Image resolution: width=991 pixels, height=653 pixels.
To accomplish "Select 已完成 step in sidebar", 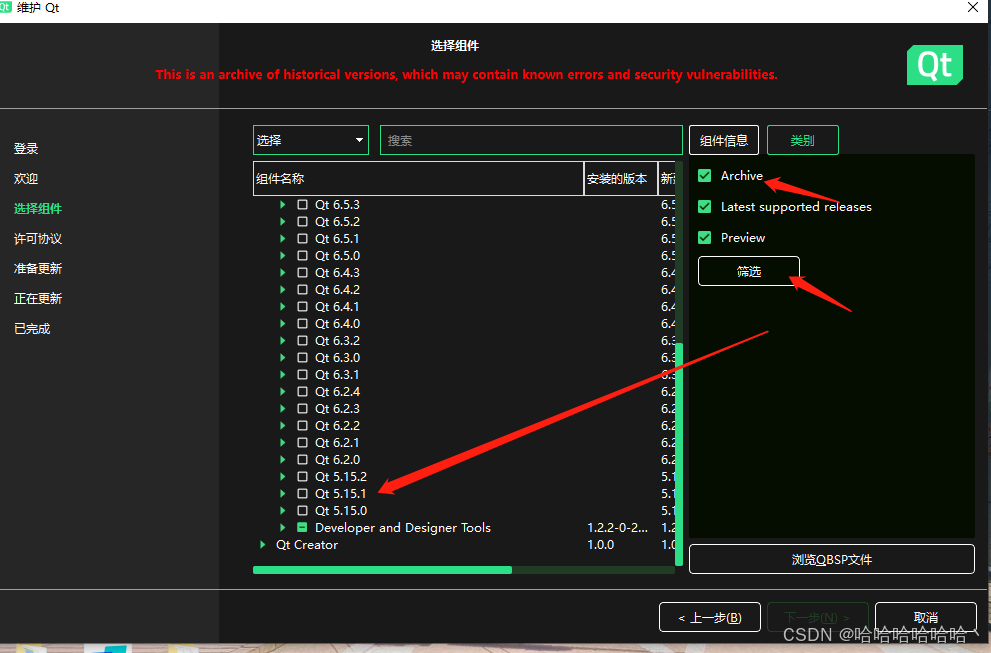I will 32,329.
